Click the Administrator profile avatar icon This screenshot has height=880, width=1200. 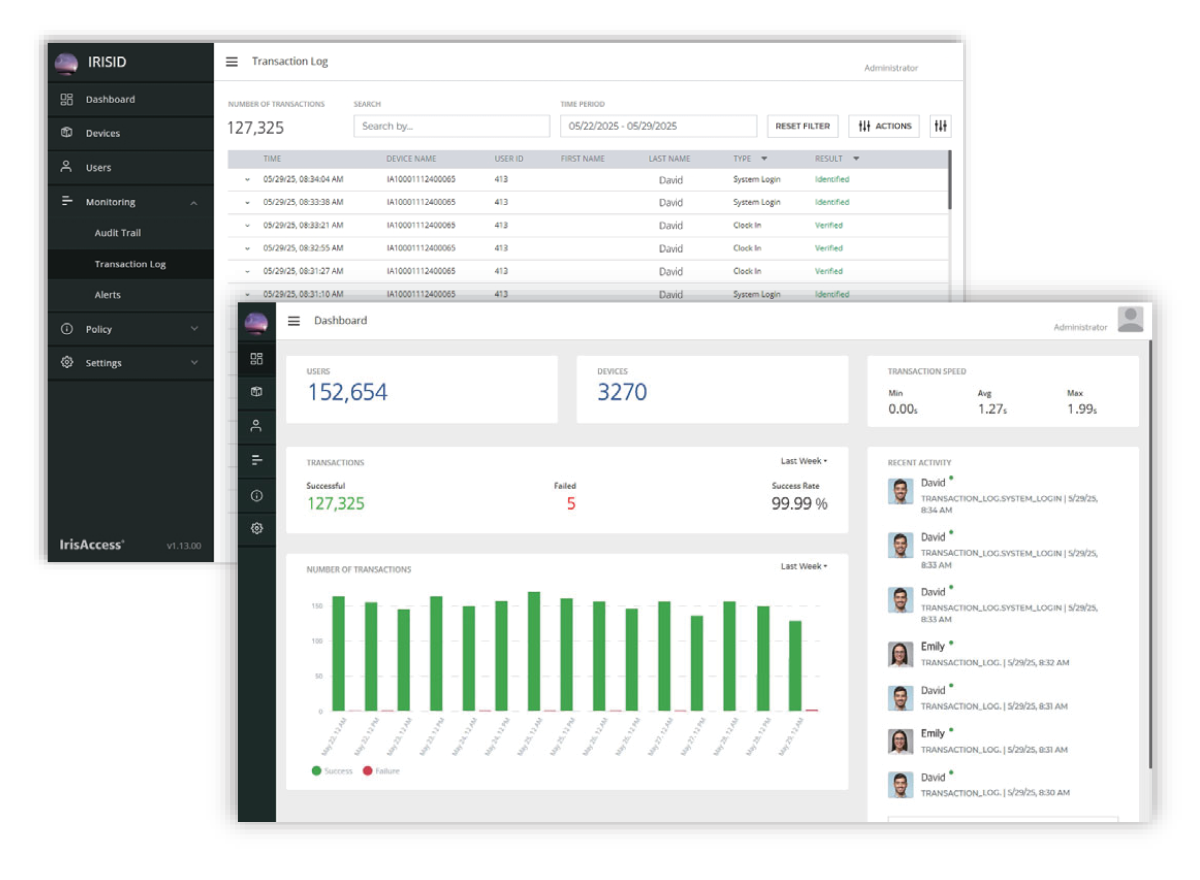pos(1130,320)
